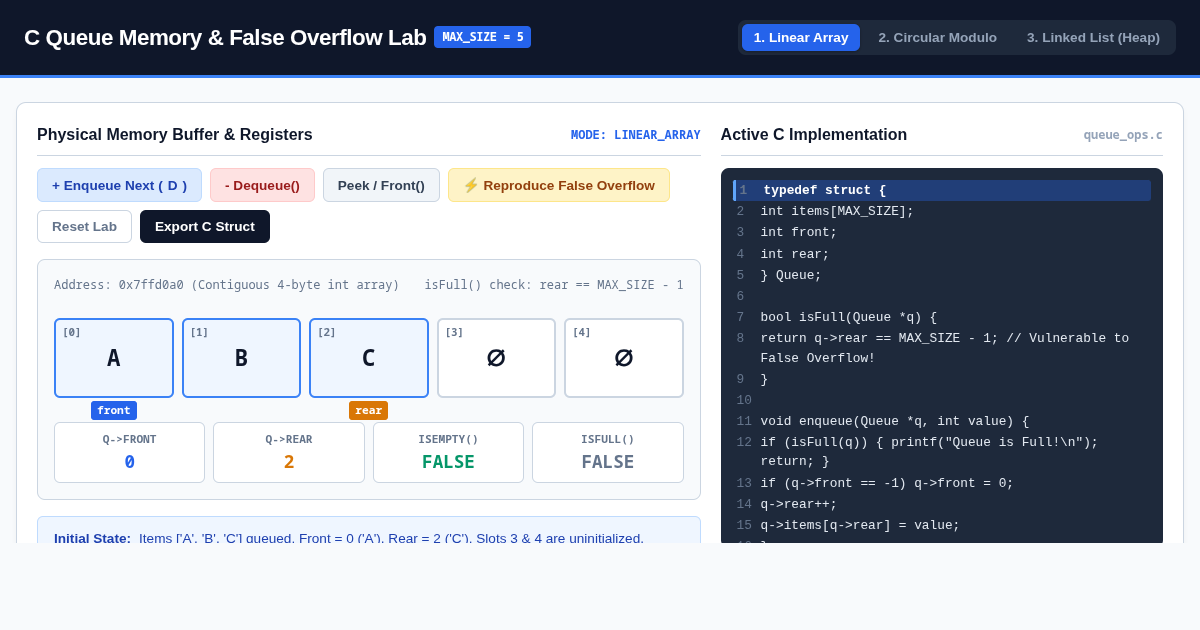
Task: Click code line int items[MAX_SIZE];
Action: [942, 211]
